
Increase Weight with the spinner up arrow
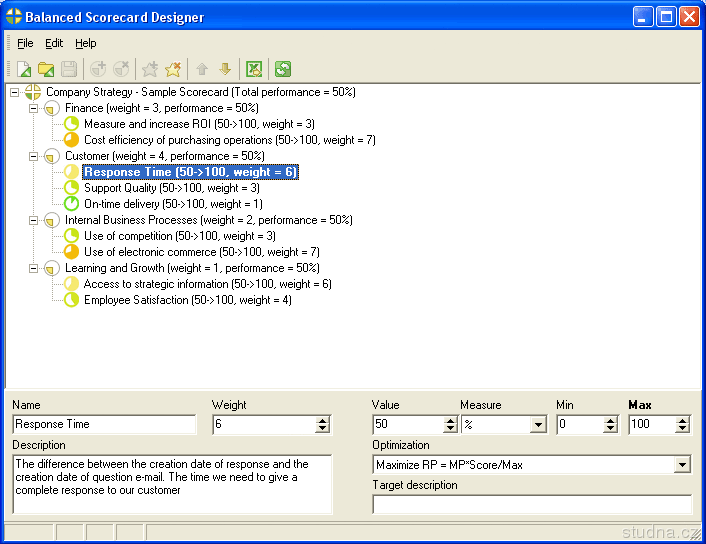[x=322, y=421]
